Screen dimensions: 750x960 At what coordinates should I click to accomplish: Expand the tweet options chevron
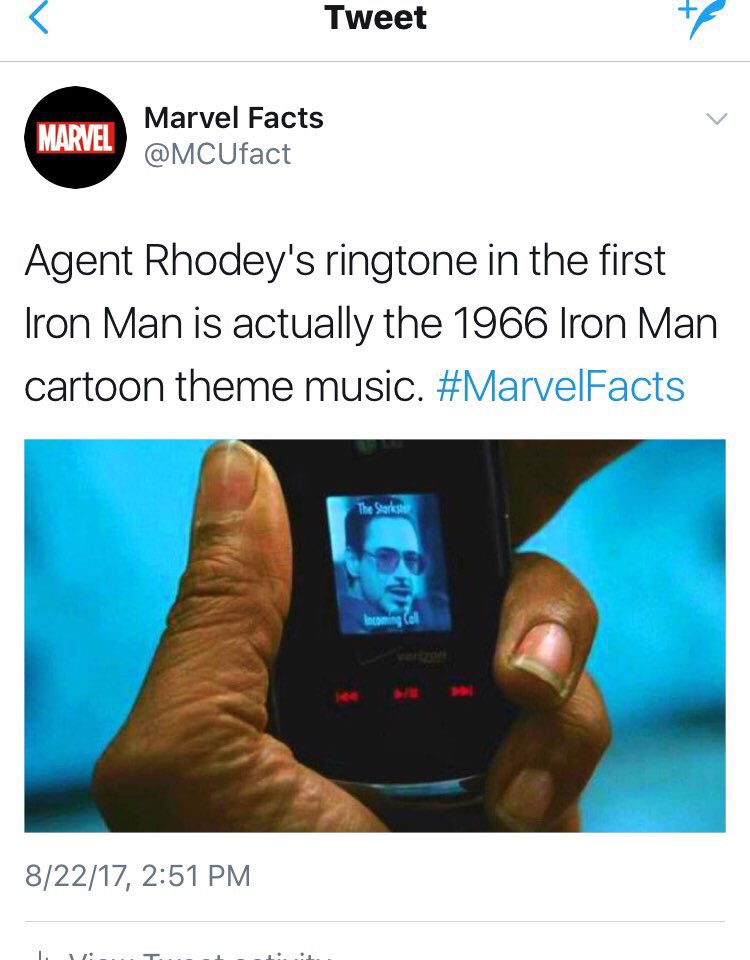pyautogui.click(x=716, y=119)
